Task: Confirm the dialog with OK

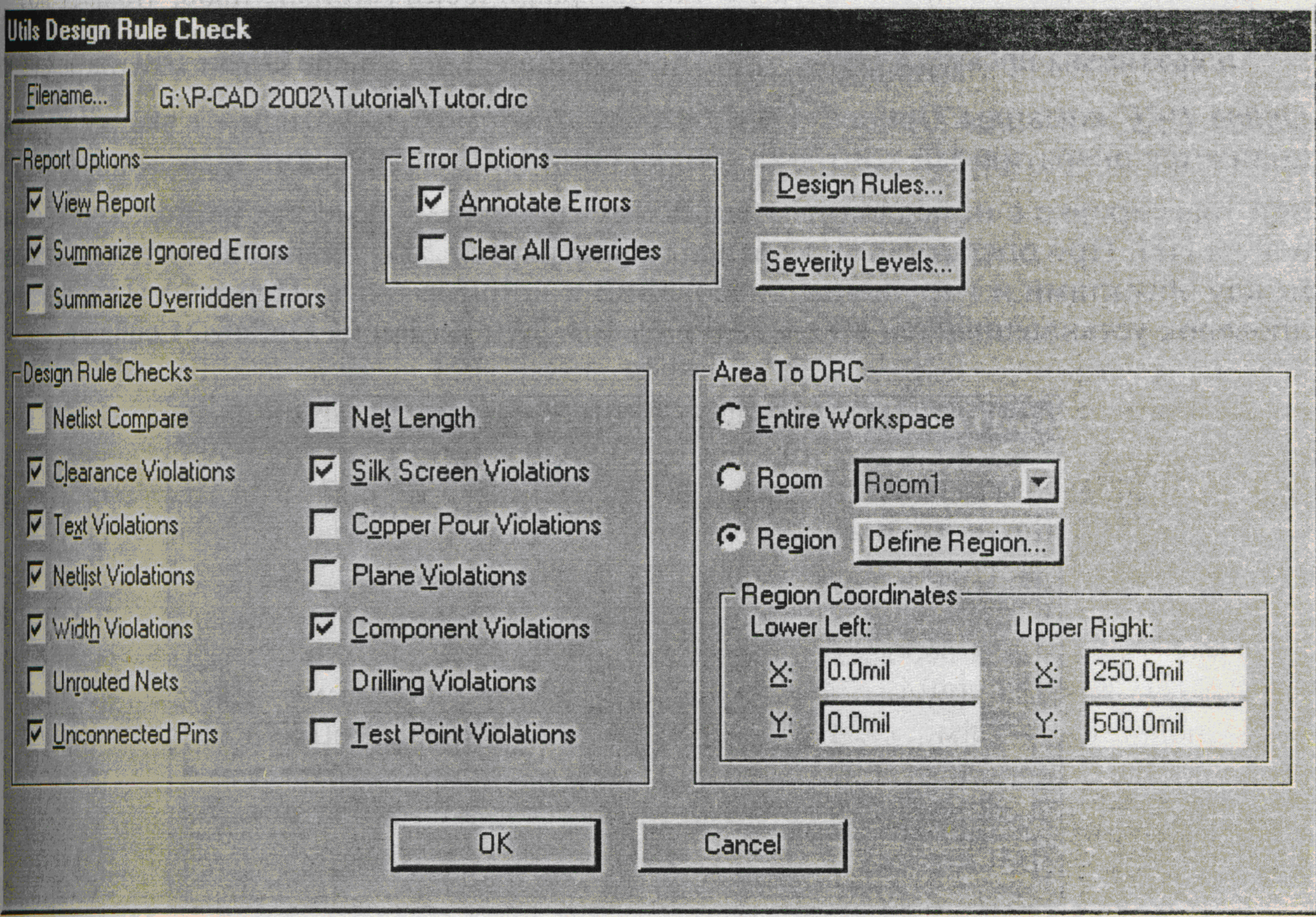Action: [496, 845]
